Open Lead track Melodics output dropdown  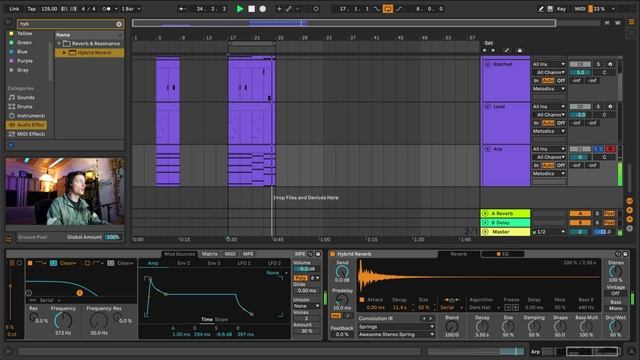coord(549,131)
